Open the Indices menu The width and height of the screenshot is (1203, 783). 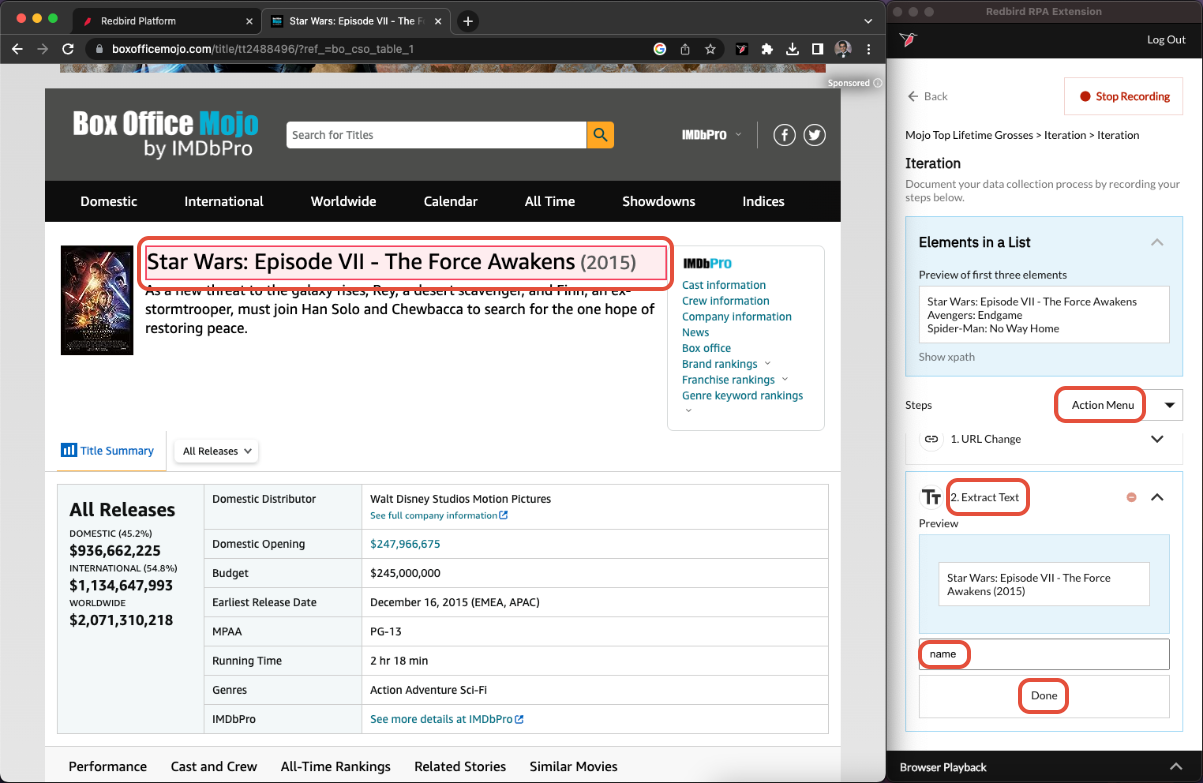(763, 201)
